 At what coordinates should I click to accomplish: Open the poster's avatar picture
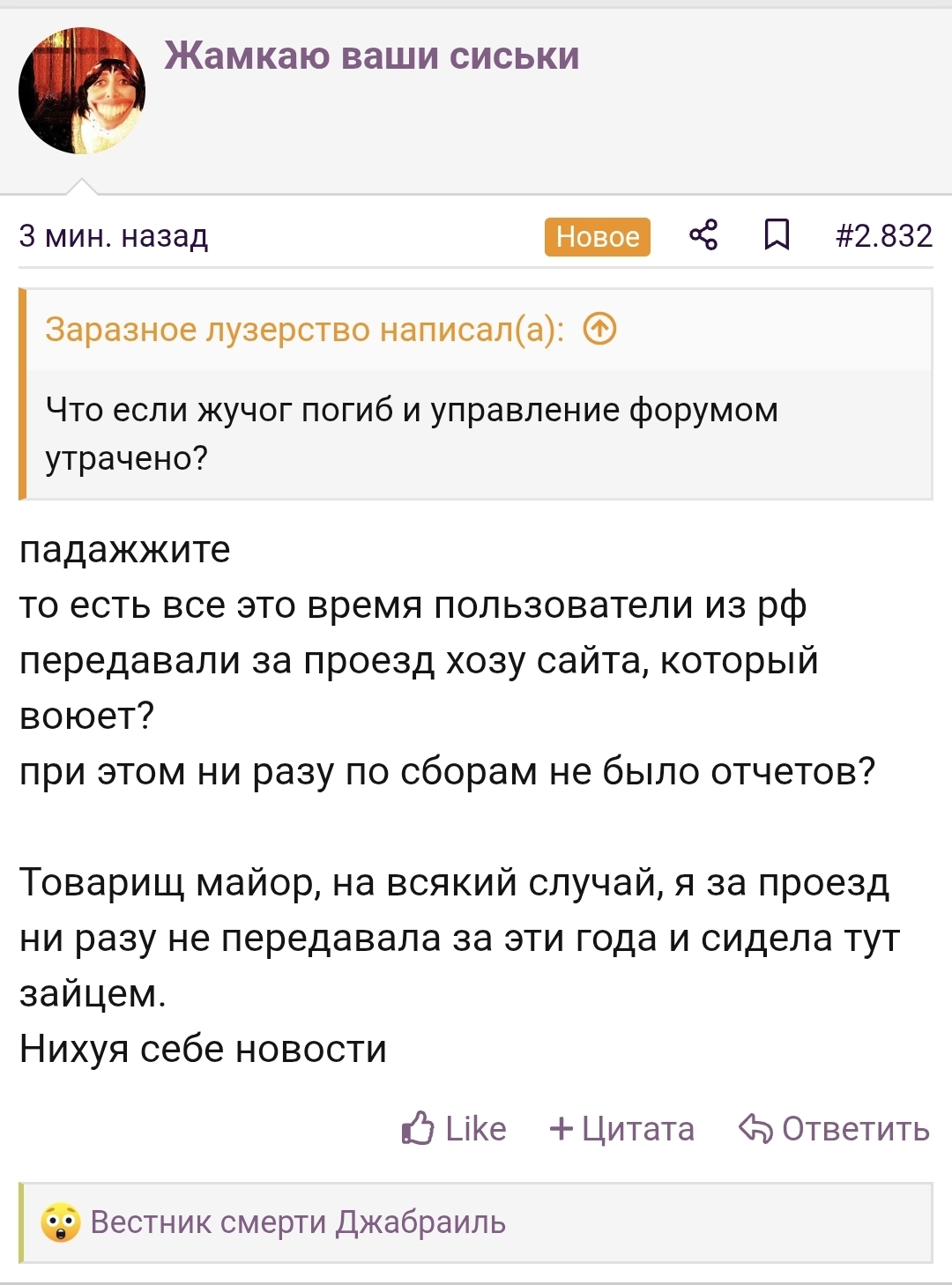click(x=82, y=91)
